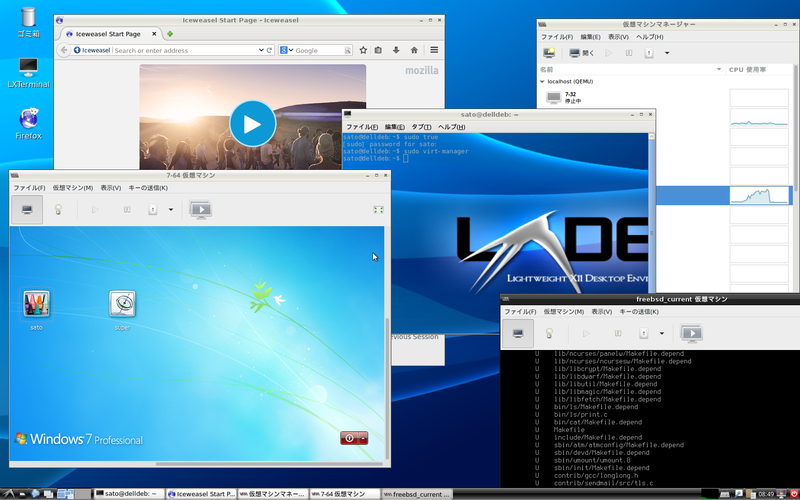Toggle fullscreen in the 7-64 window
The width and height of the screenshot is (800, 500).
pos(378,210)
